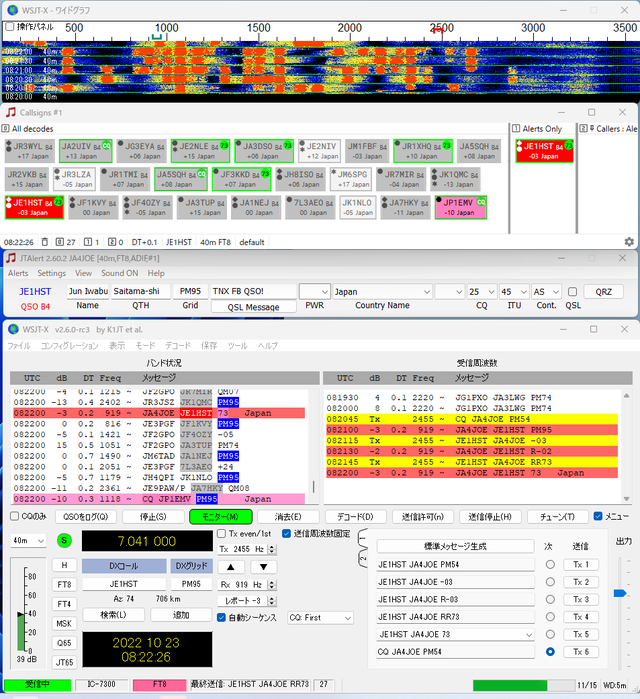Uncheck the メニュー checkbox
The image size is (640, 699).
tap(598, 516)
